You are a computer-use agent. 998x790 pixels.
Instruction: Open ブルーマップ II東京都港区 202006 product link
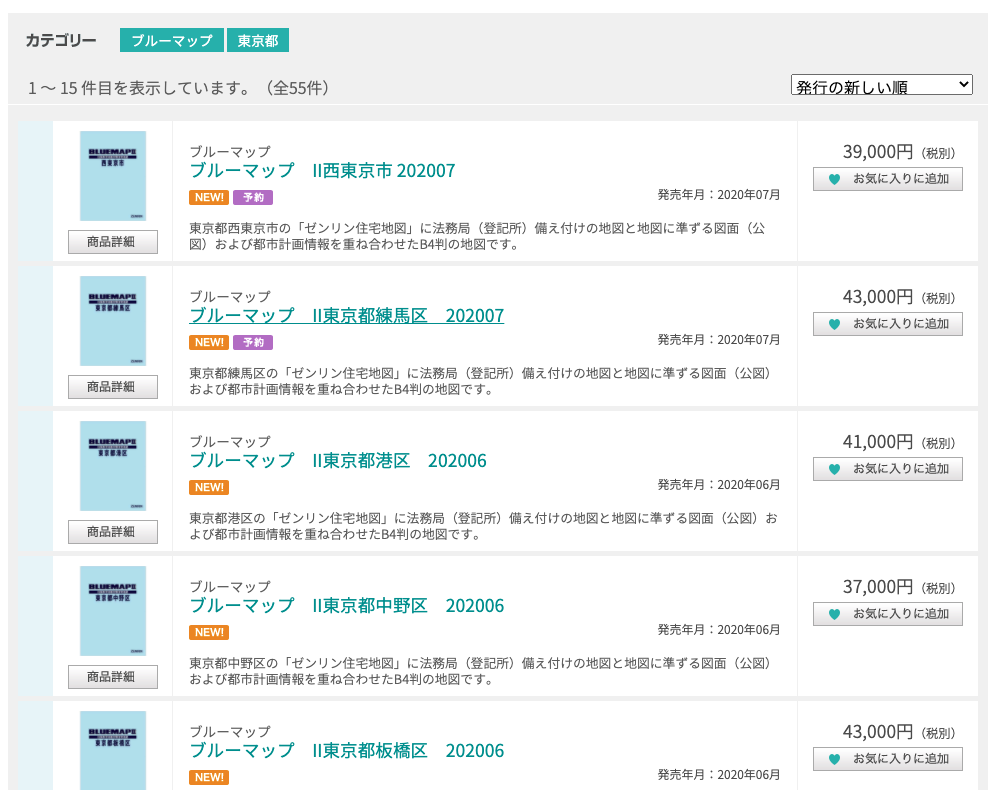coord(338,461)
